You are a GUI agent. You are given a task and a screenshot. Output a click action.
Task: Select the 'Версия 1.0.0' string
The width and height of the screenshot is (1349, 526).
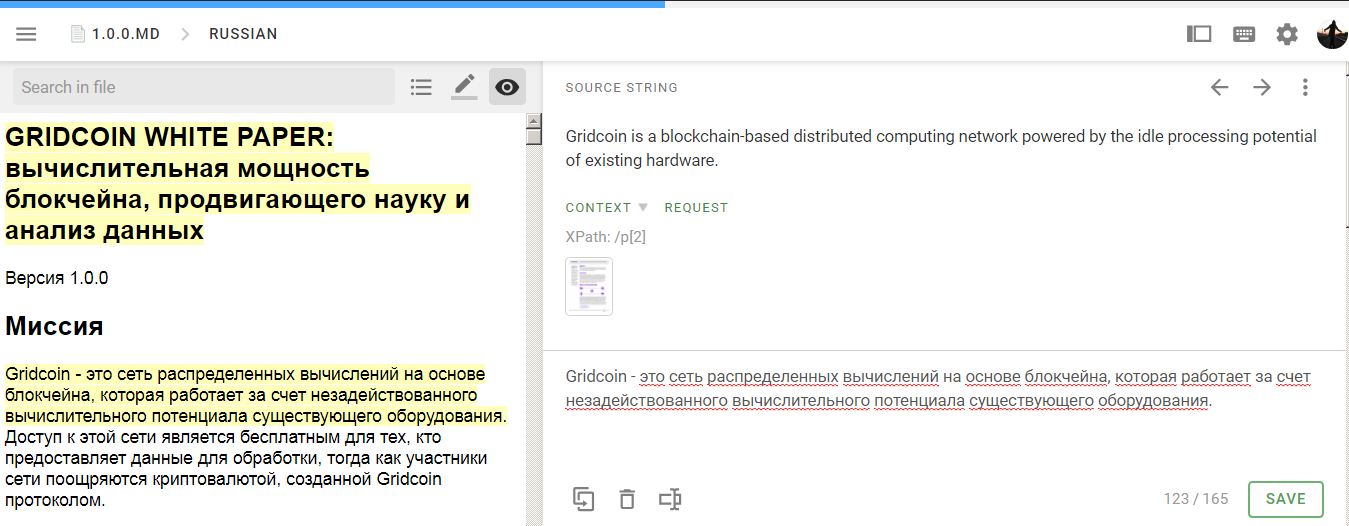(x=57, y=278)
